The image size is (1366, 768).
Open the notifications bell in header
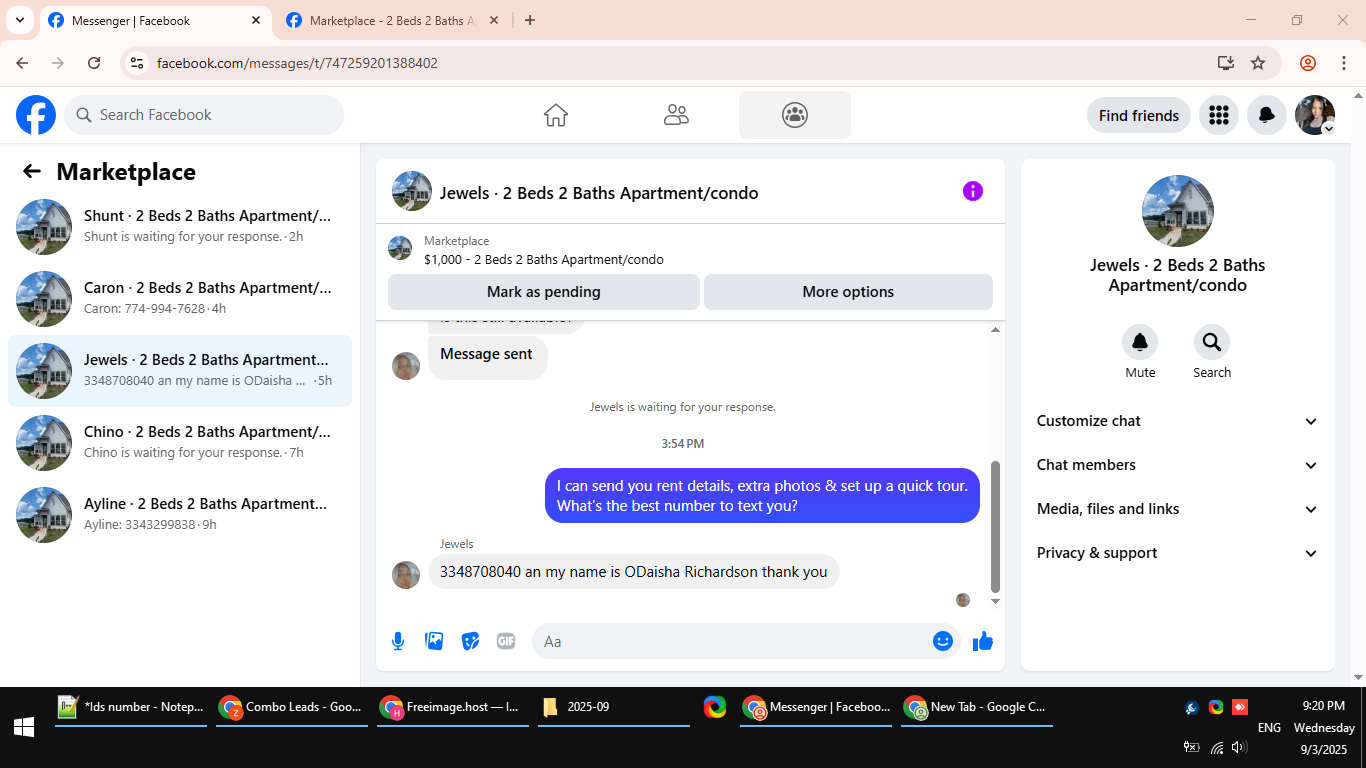[x=1266, y=115]
